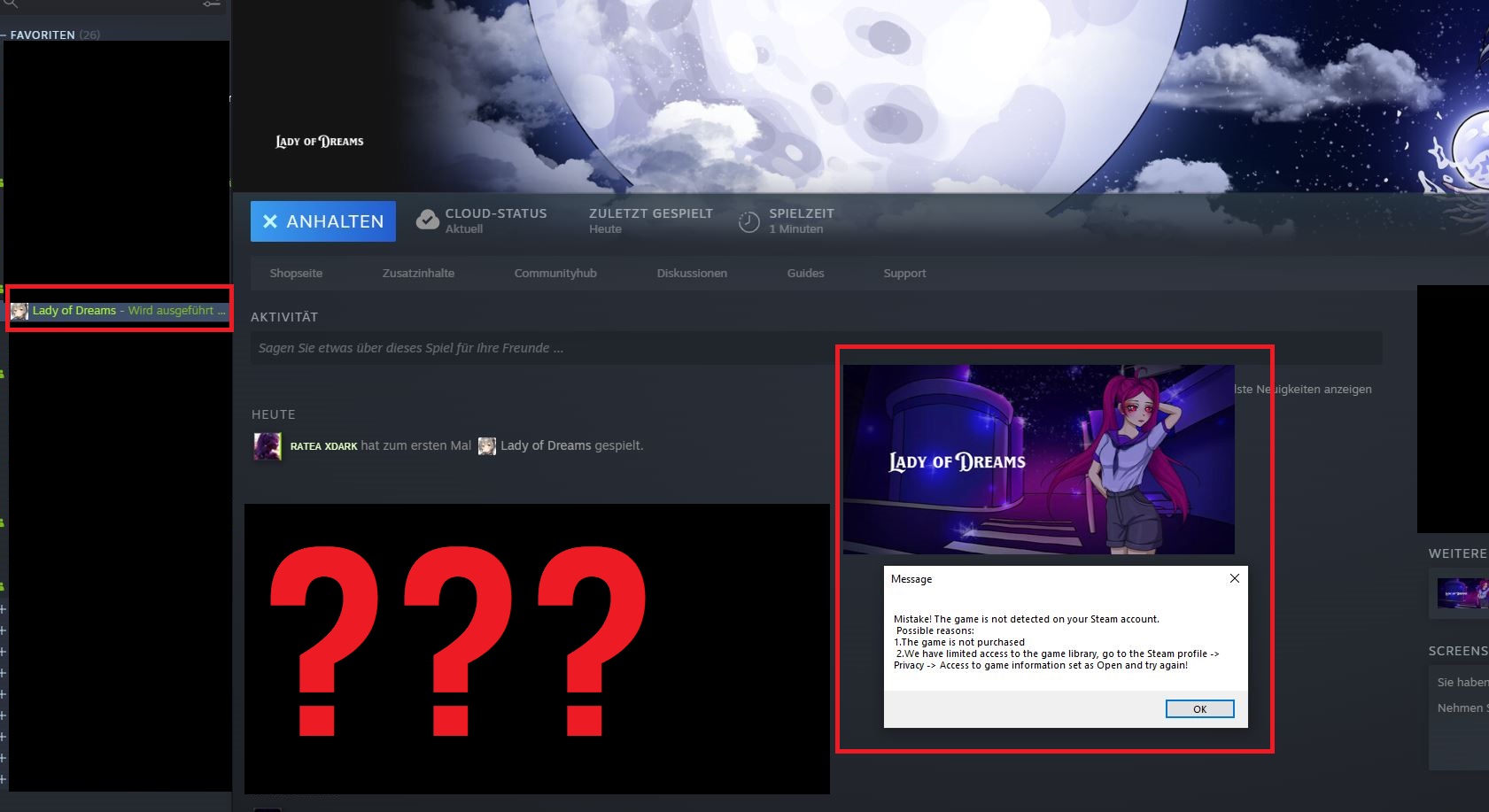The image size is (1489, 812).
Task: Click the AKTIVITÄT heading
Action: click(284, 317)
